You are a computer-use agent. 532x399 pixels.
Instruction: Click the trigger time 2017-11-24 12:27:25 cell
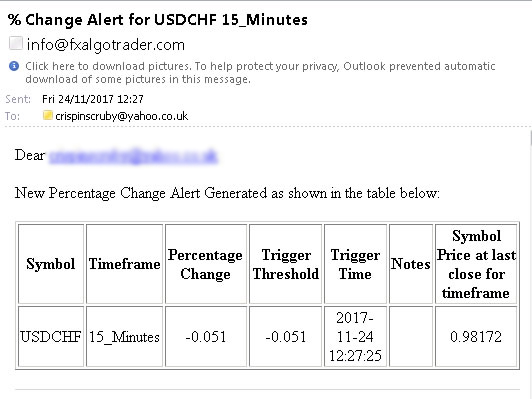coord(355,337)
